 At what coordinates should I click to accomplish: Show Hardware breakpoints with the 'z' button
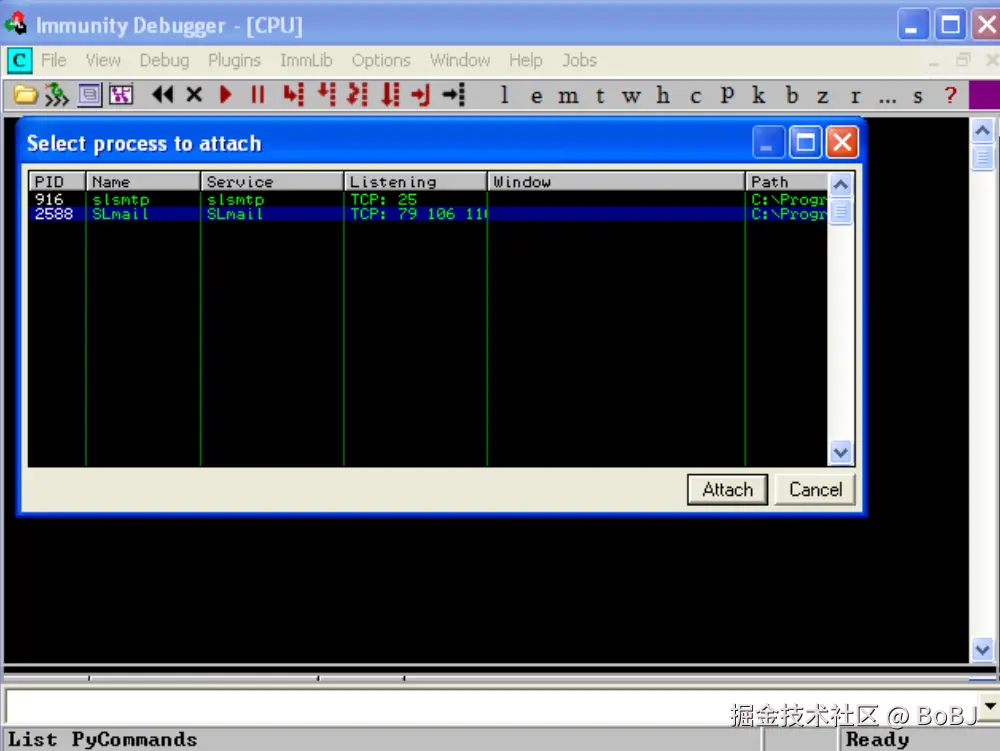click(823, 96)
